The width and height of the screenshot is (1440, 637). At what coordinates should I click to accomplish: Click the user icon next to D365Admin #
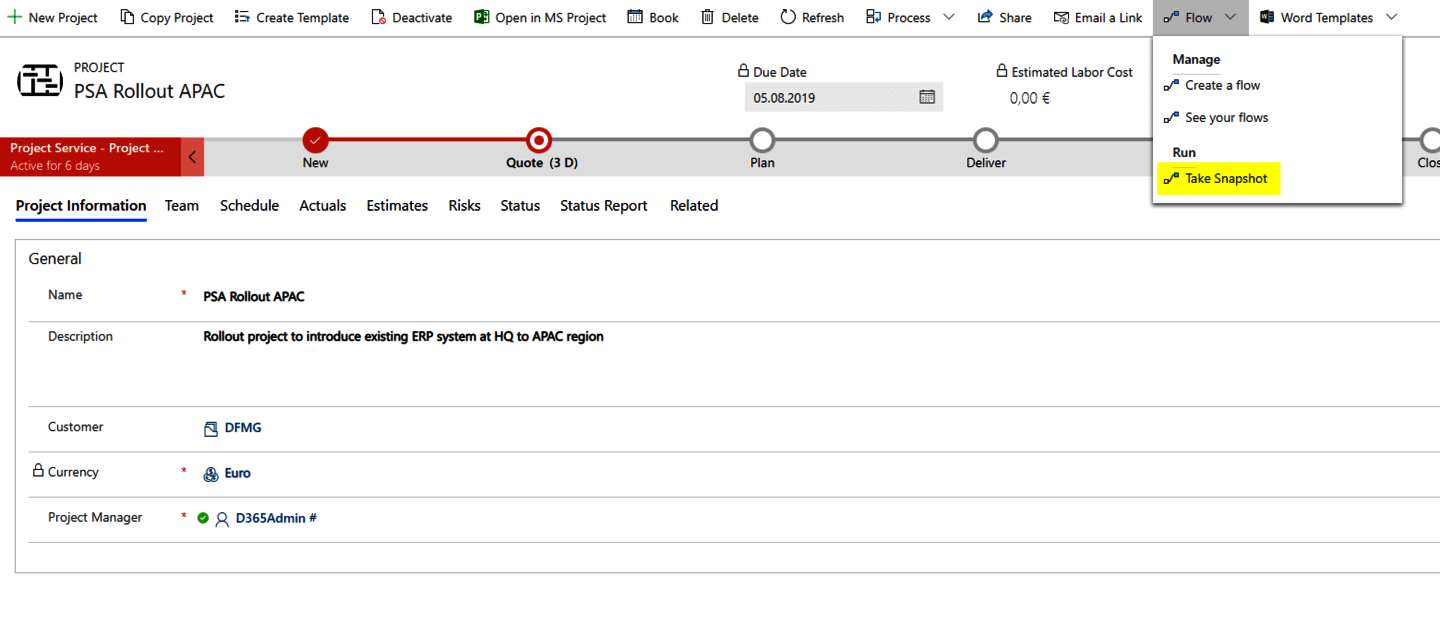click(x=222, y=519)
